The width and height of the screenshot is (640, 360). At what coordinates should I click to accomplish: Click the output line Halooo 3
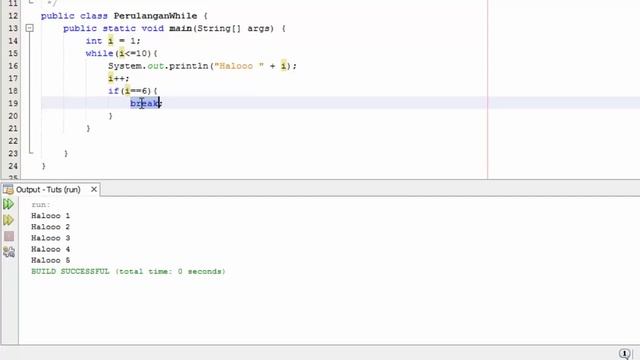tap(50, 238)
